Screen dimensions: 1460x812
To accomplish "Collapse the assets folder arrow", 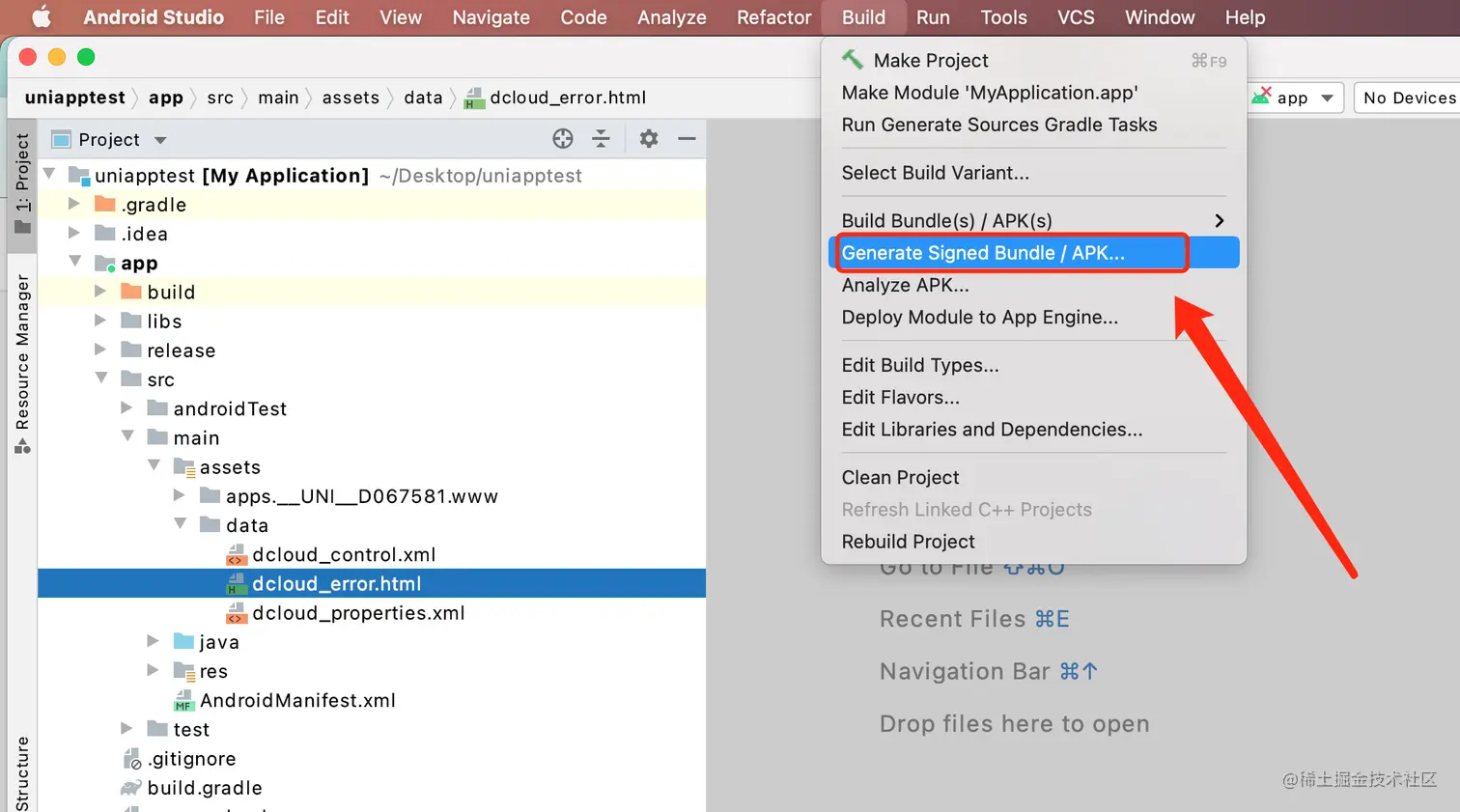I will tap(154, 465).
